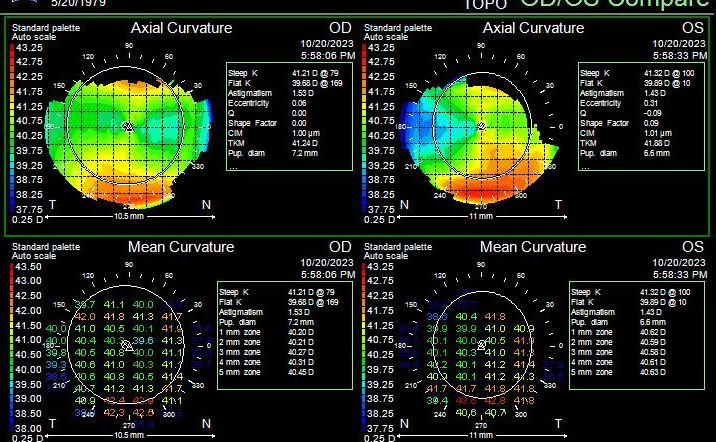Click 'CIM 1.00 µm' row in OD box
Image resolution: width=716 pixels, height=442 pixels.
[274, 133]
